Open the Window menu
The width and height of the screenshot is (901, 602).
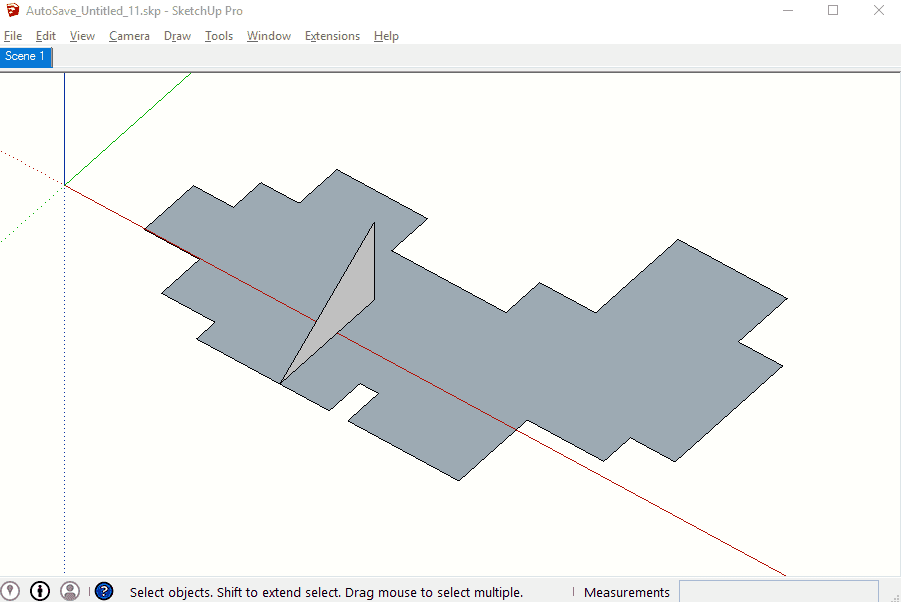269,36
